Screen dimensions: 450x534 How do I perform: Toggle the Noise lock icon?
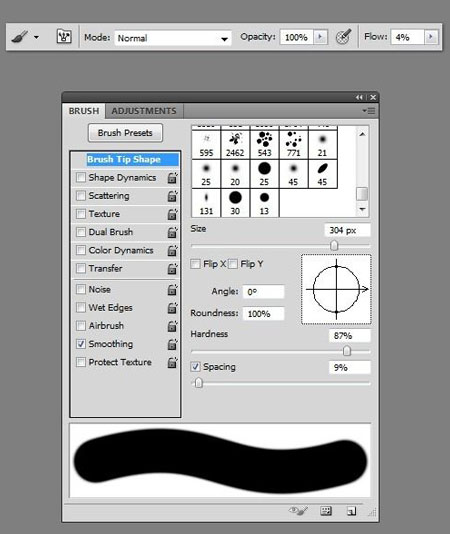click(x=173, y=290)
